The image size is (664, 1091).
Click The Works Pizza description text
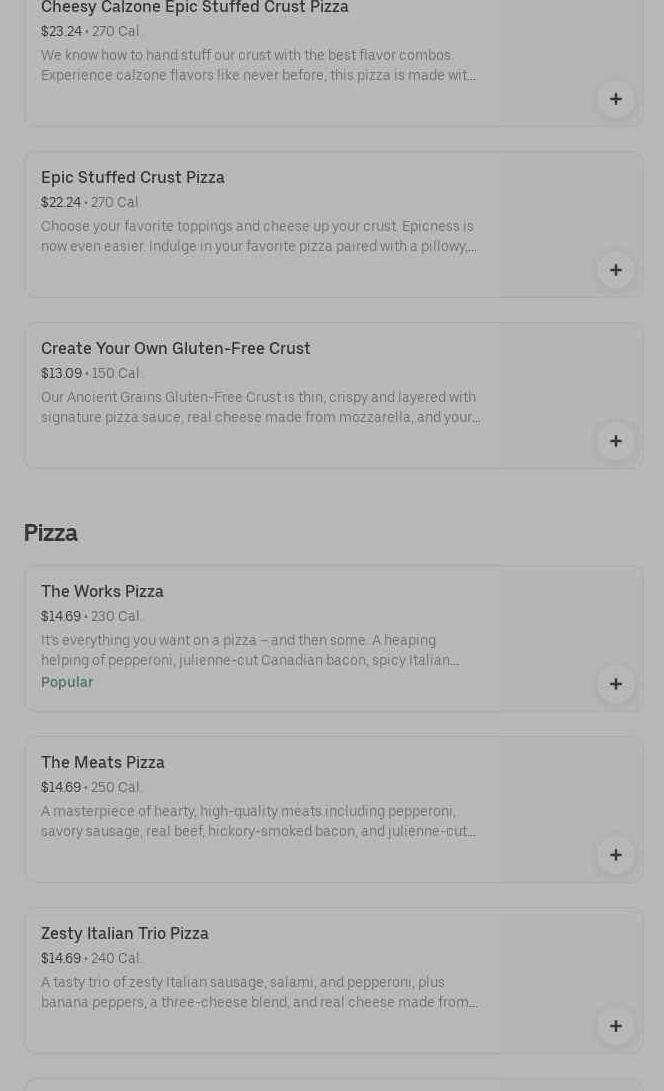[x=250, y=650]
